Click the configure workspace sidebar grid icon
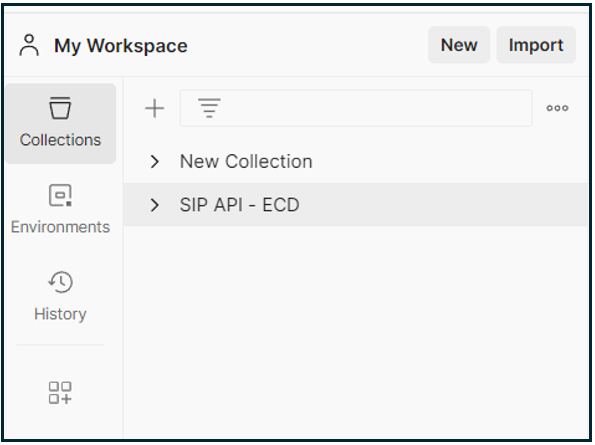The image size is (595, 445). tap(60, 393)
